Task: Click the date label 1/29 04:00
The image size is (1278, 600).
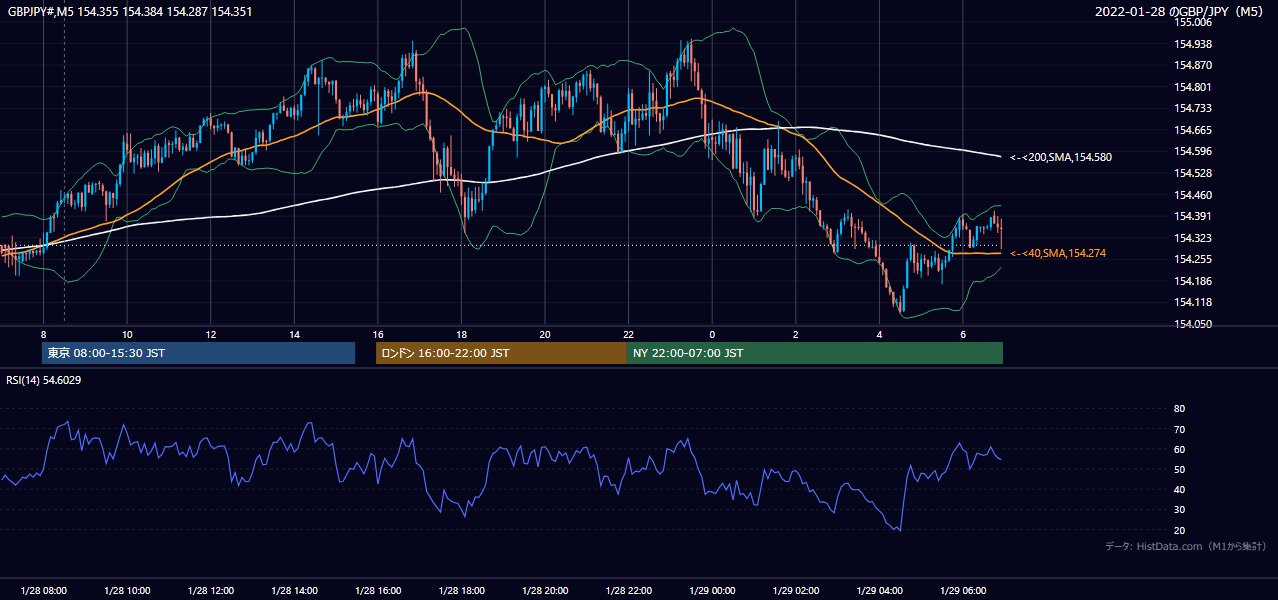Action: click(x=879, y=591)
